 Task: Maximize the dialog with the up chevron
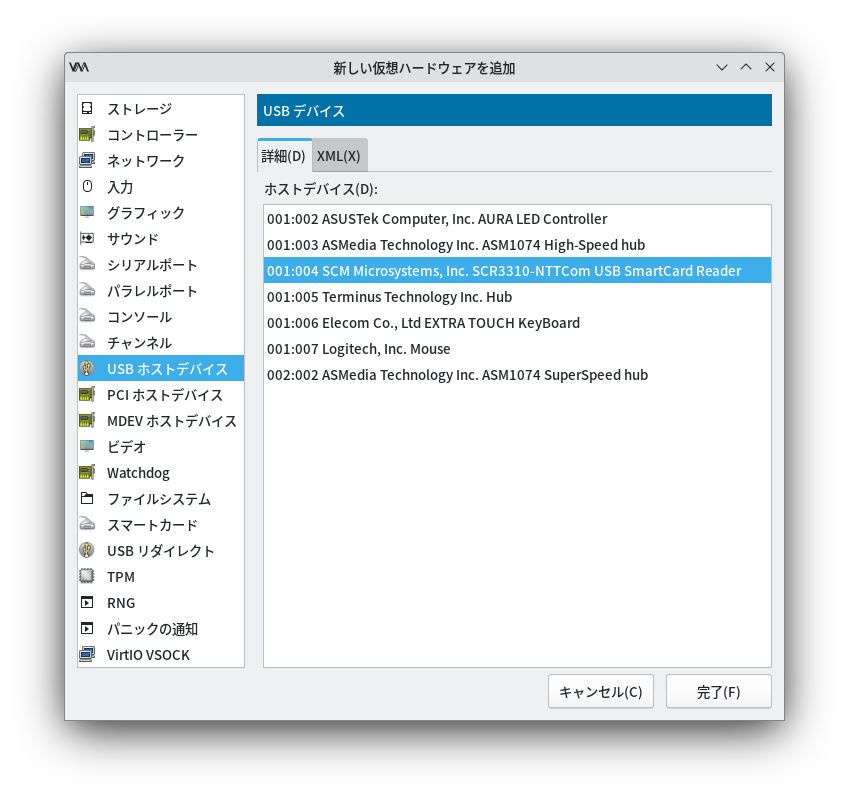pyautogui.click(x=746, y=67)
